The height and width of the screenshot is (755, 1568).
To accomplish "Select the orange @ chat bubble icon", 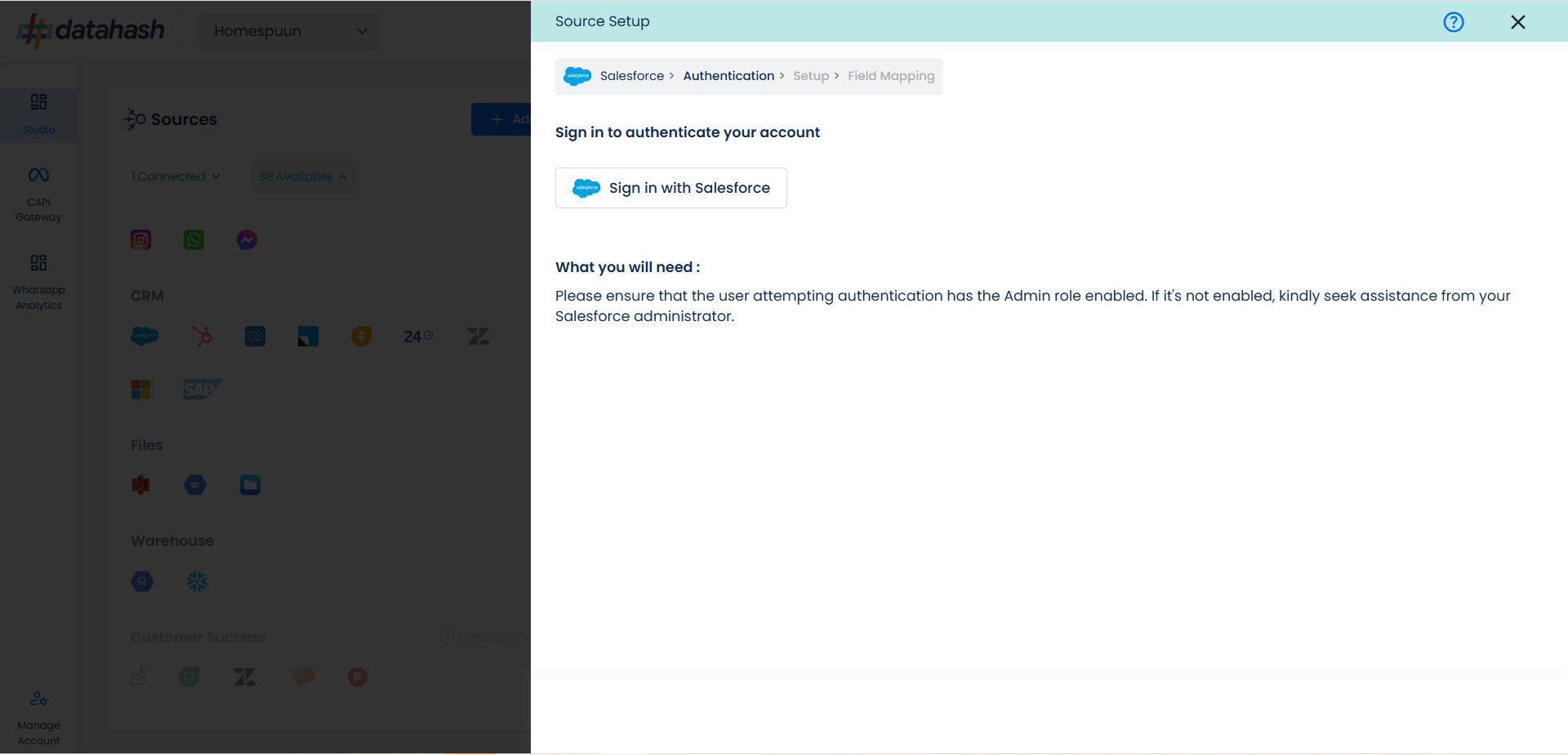I will pyautogui.click(x=302, y=677).
